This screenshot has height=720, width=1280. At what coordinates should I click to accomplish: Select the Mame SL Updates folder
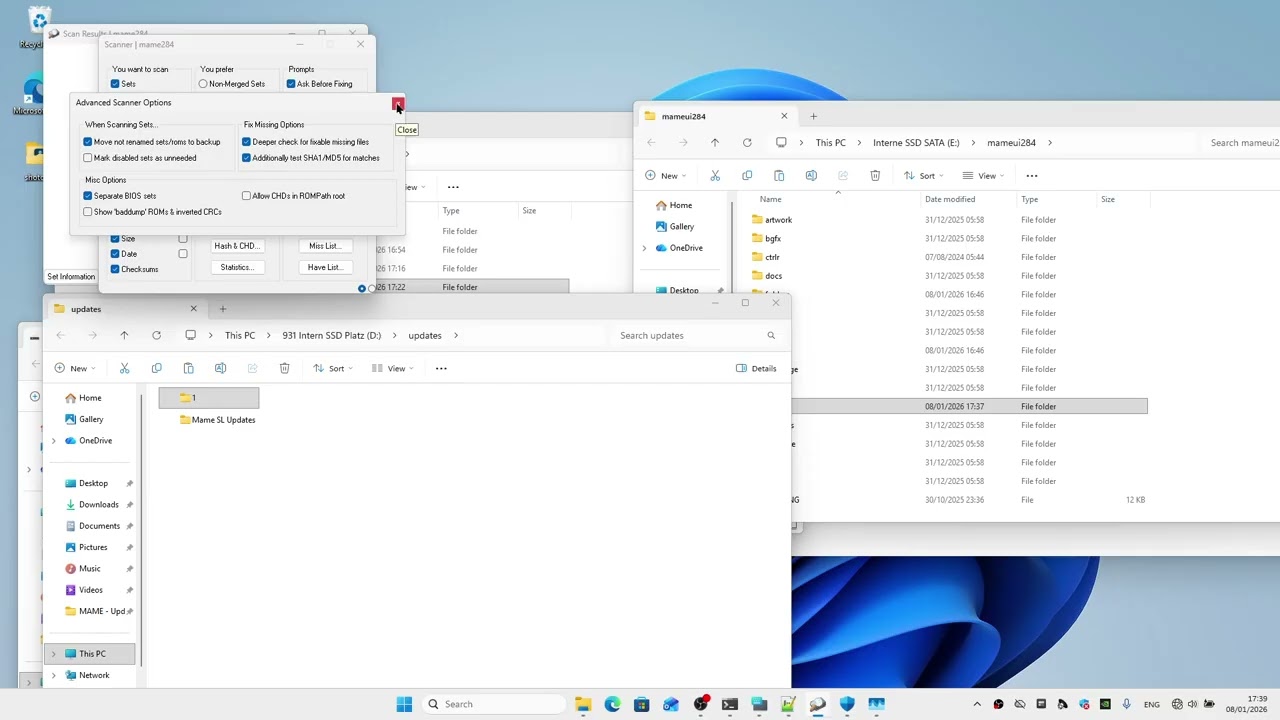[217, 420]
